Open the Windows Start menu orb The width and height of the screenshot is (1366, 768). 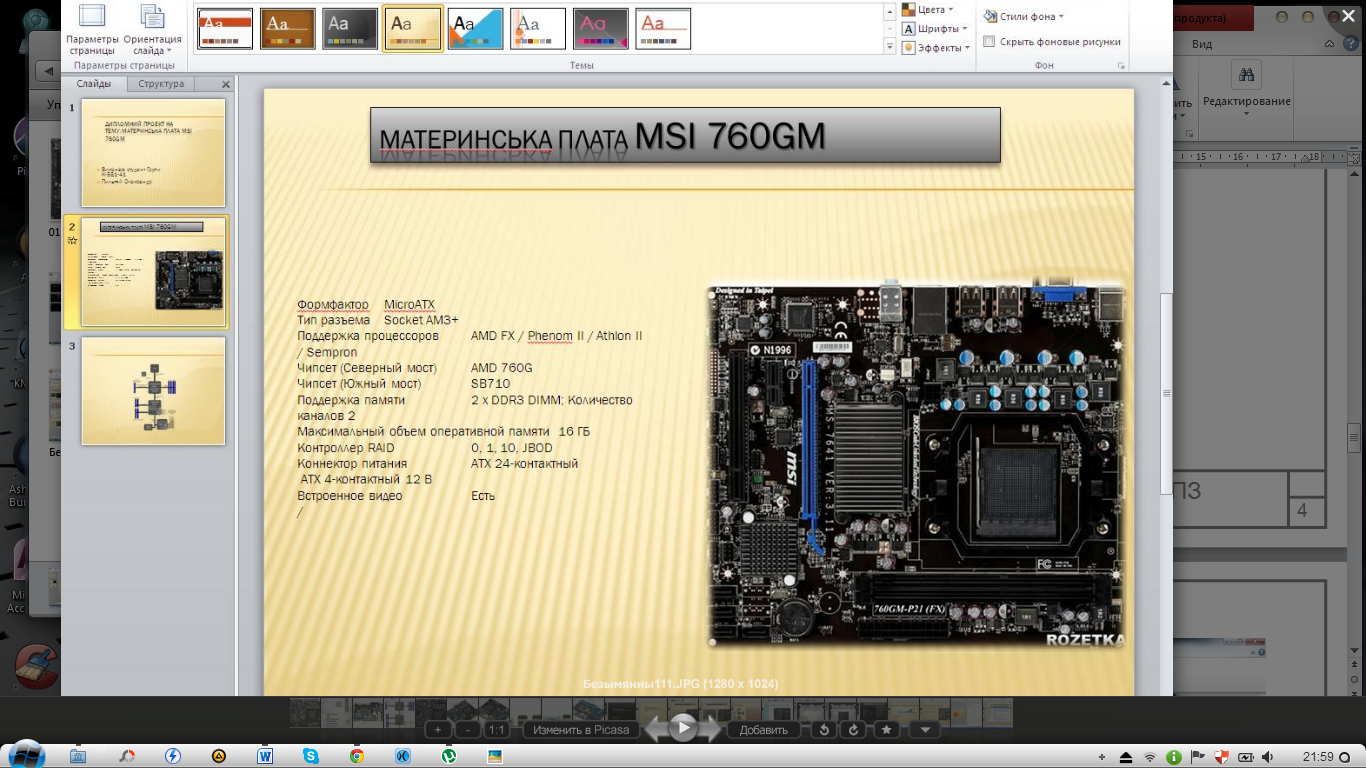point(27,755)
